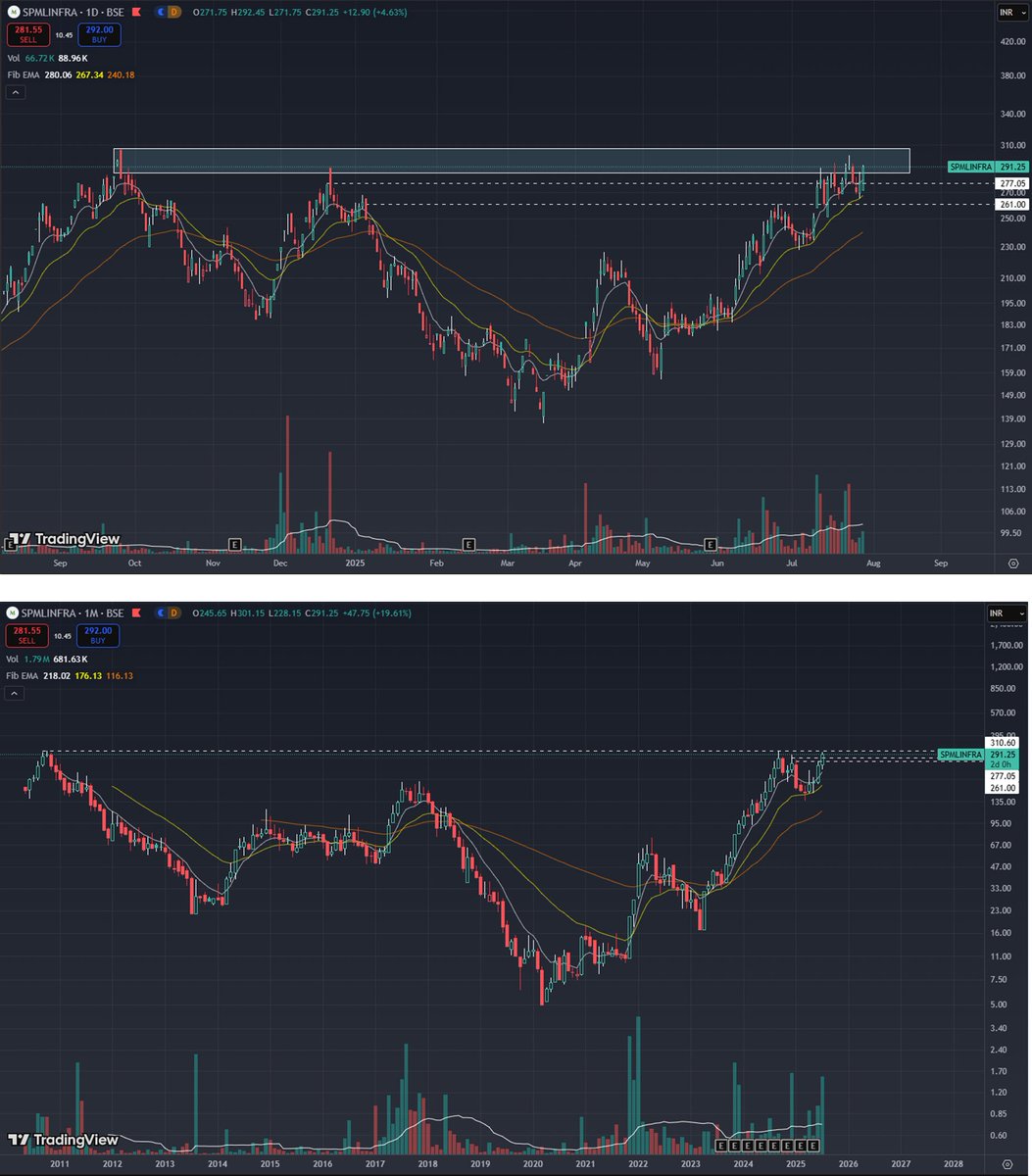Viewport: 1032px width, 1176px height.
Task: Collapse the legend using the chevron arrow
Action: coord(16,91)
